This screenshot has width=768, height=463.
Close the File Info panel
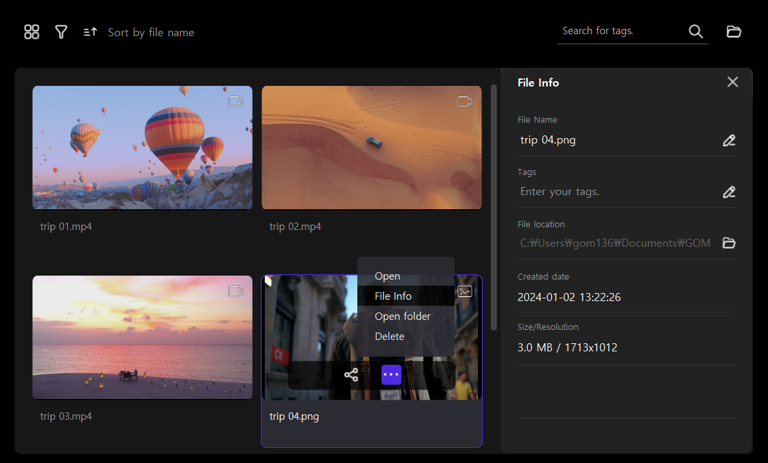pyautogui.click(x=733, y=82)
